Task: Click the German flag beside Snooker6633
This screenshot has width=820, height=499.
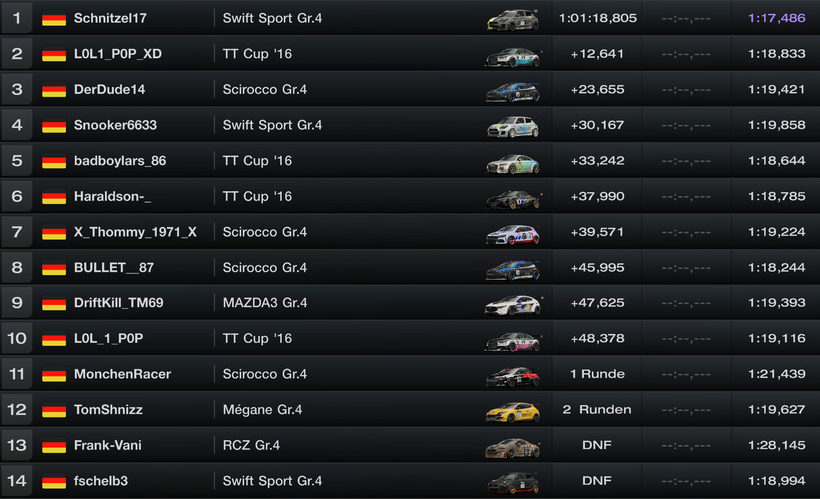Action: [x=54, y=126]
